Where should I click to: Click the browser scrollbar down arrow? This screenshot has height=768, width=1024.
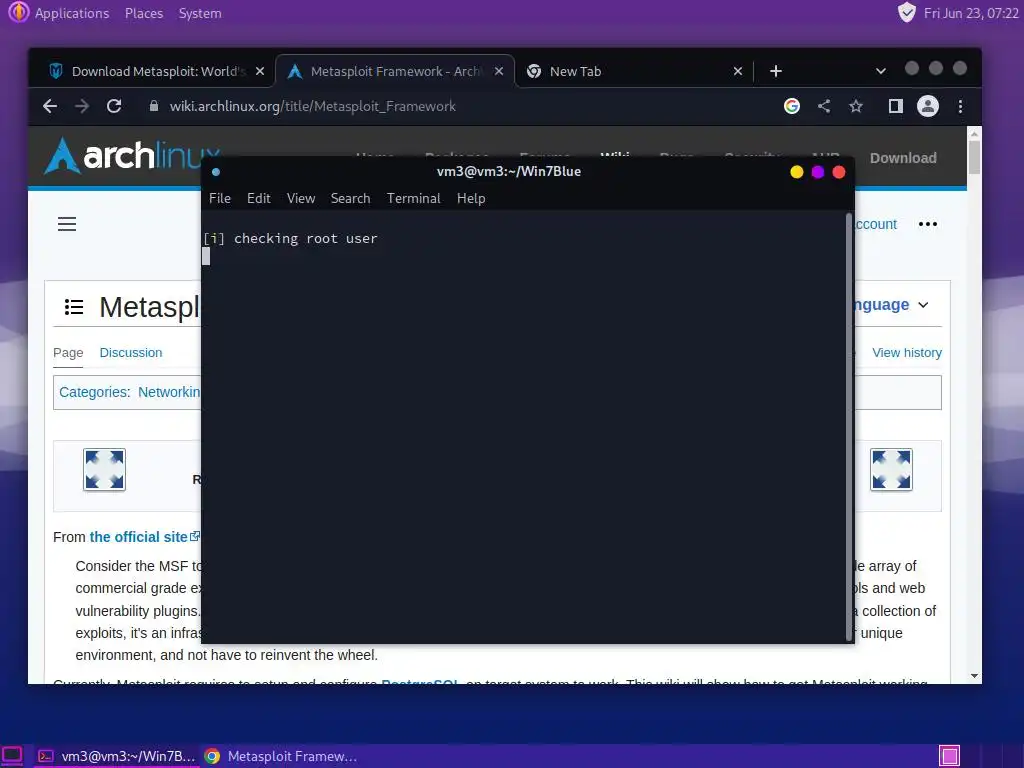pos(974,676)
